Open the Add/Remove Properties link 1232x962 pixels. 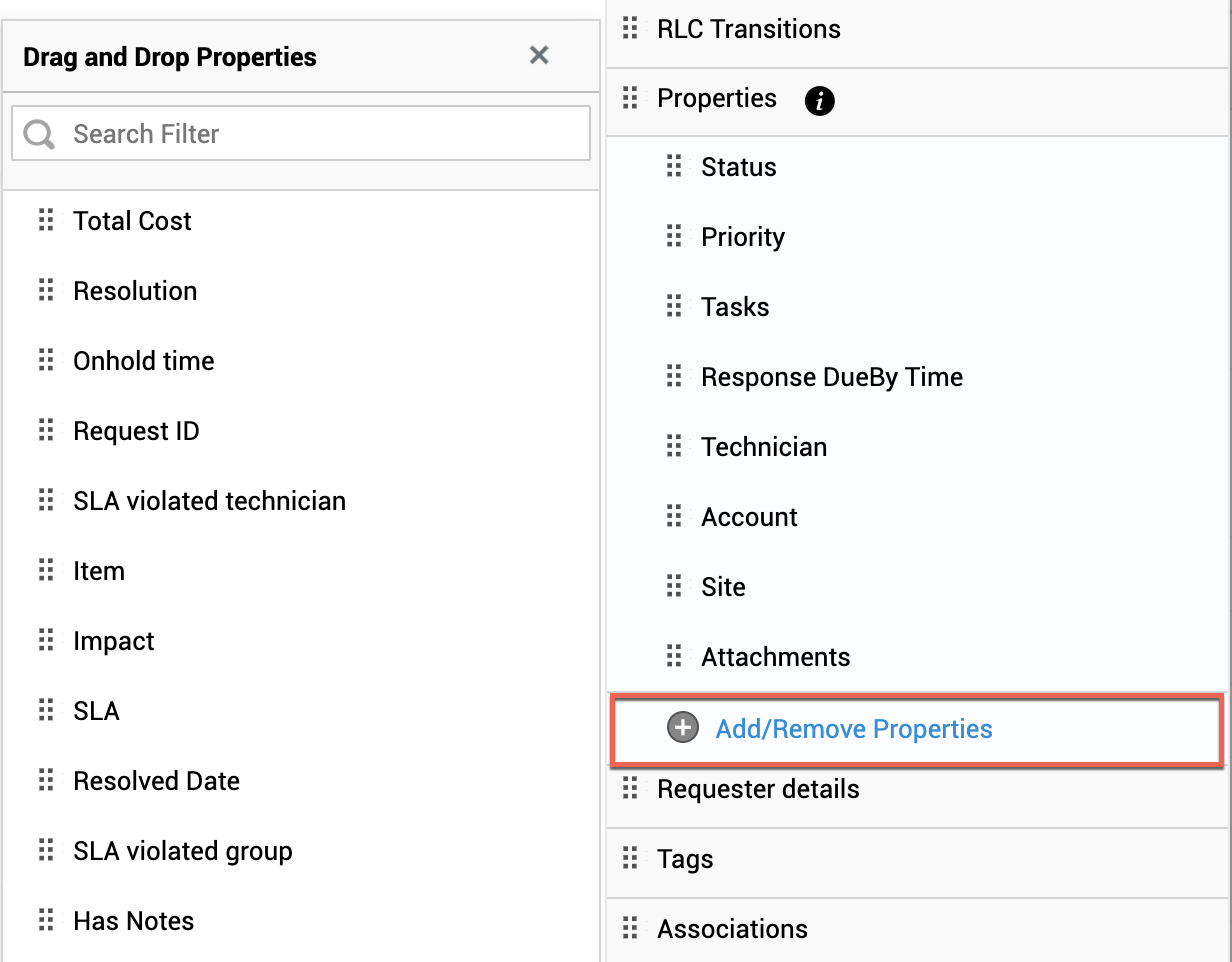(x=854, y=729)
